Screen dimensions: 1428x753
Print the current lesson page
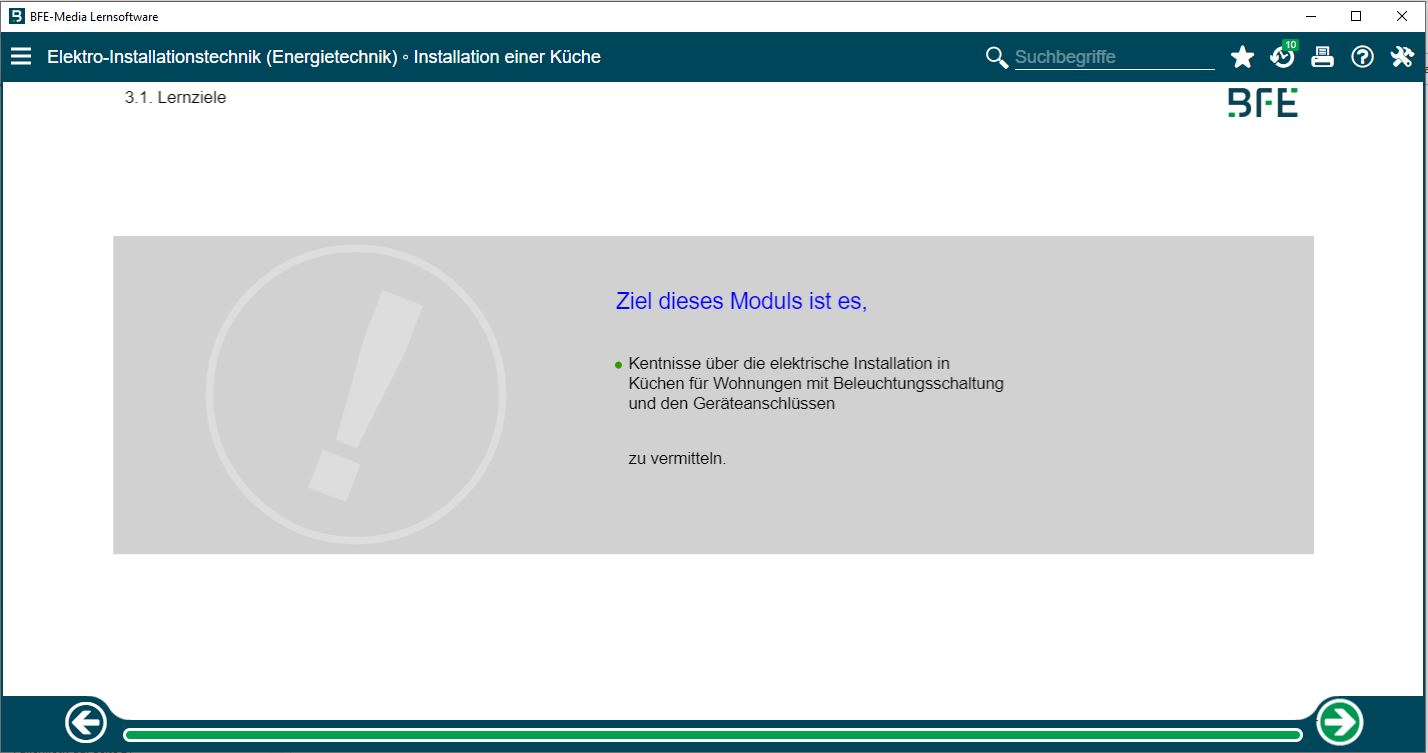coord(1322,57)
